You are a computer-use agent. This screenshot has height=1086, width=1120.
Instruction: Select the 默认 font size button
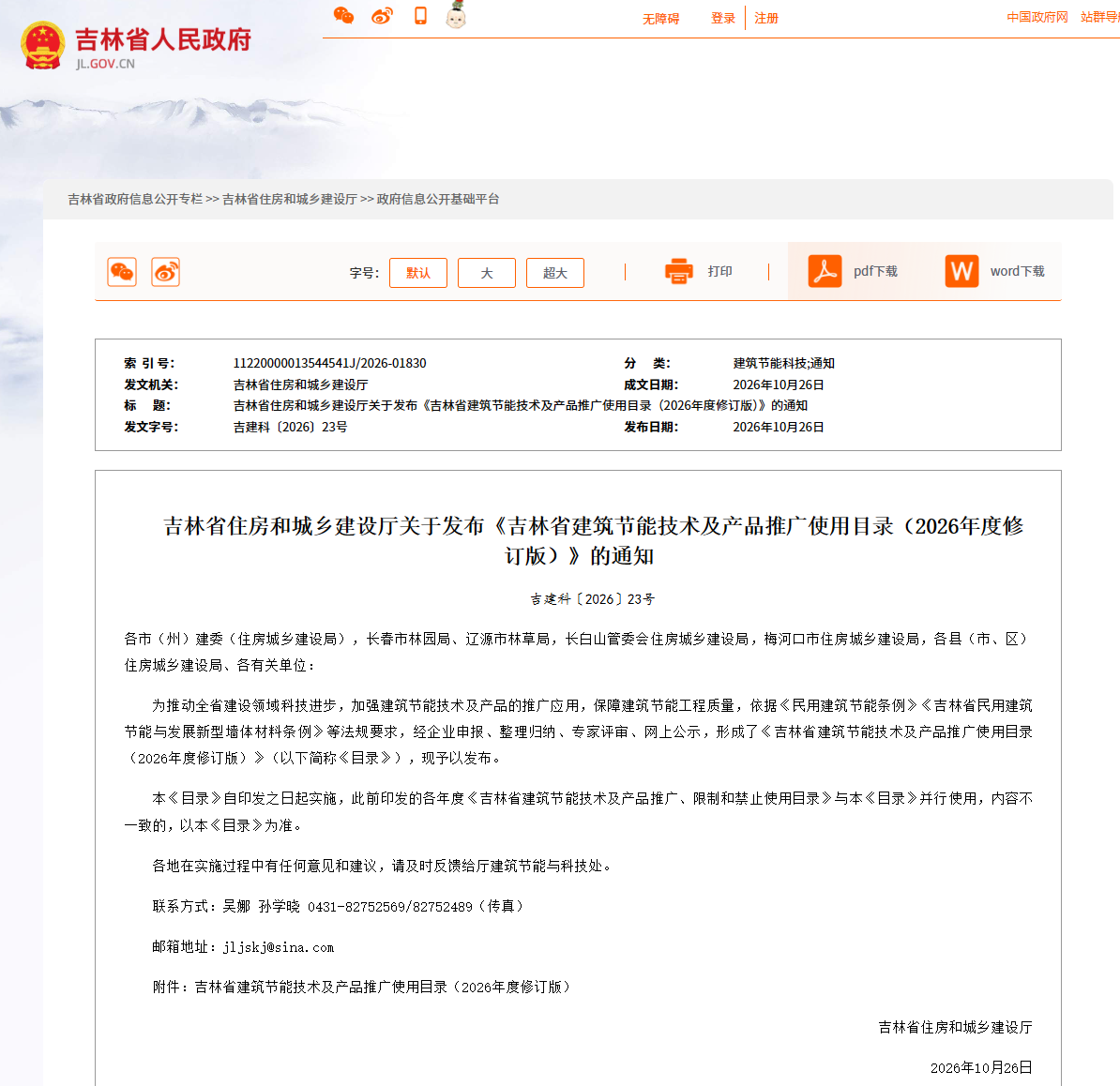(418, 273)
